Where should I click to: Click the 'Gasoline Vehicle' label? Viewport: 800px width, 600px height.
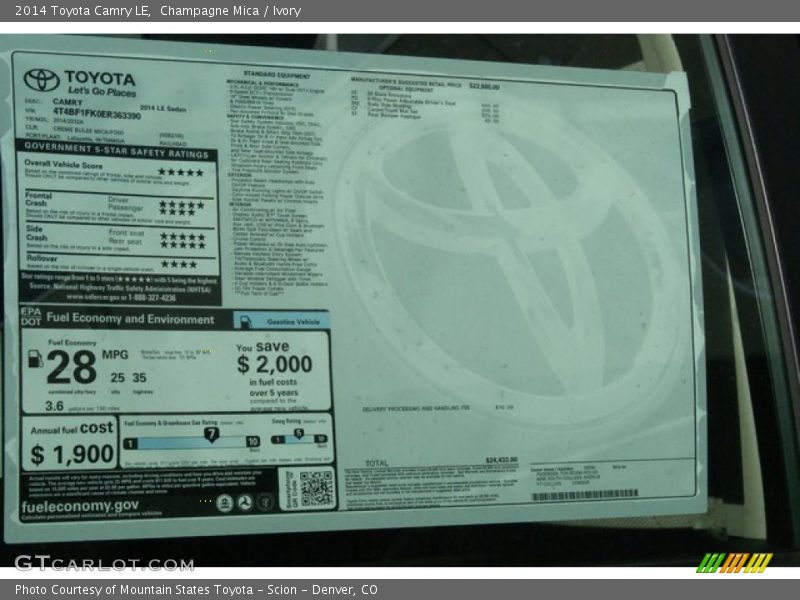[293, 322]
